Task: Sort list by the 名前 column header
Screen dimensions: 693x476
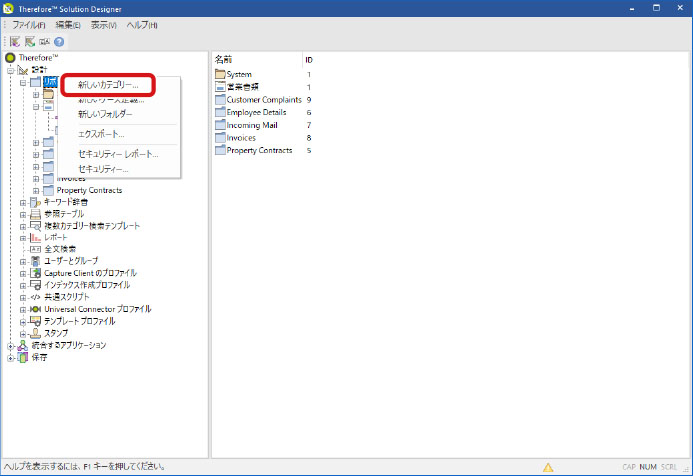Action: click(224, 59)
